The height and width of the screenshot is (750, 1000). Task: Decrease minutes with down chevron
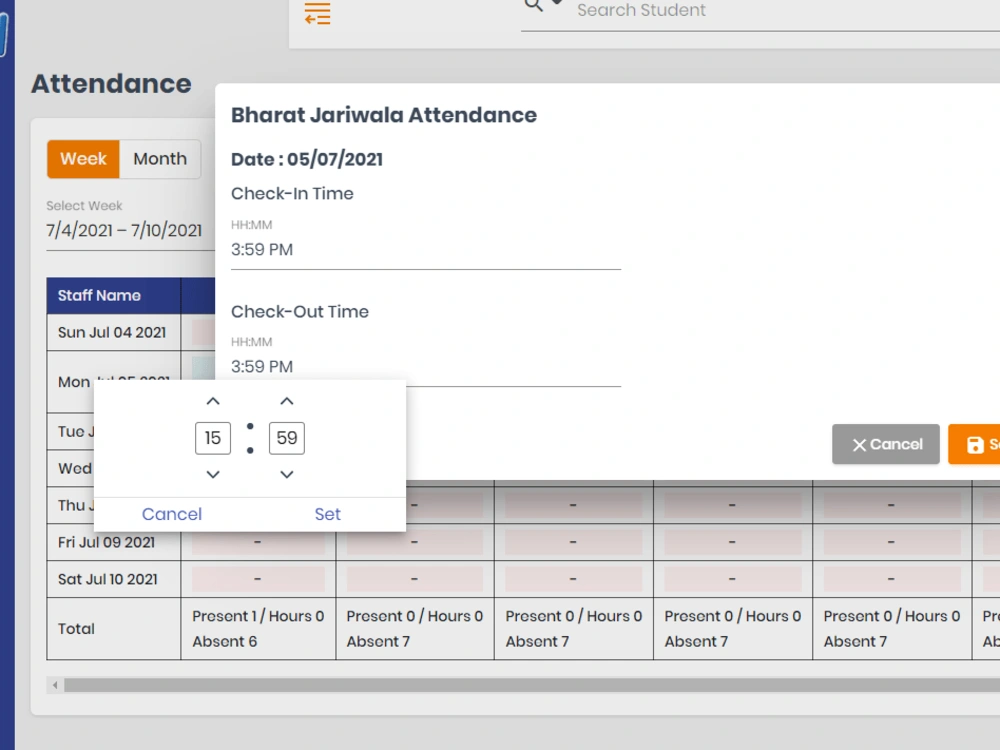point(287,474)
